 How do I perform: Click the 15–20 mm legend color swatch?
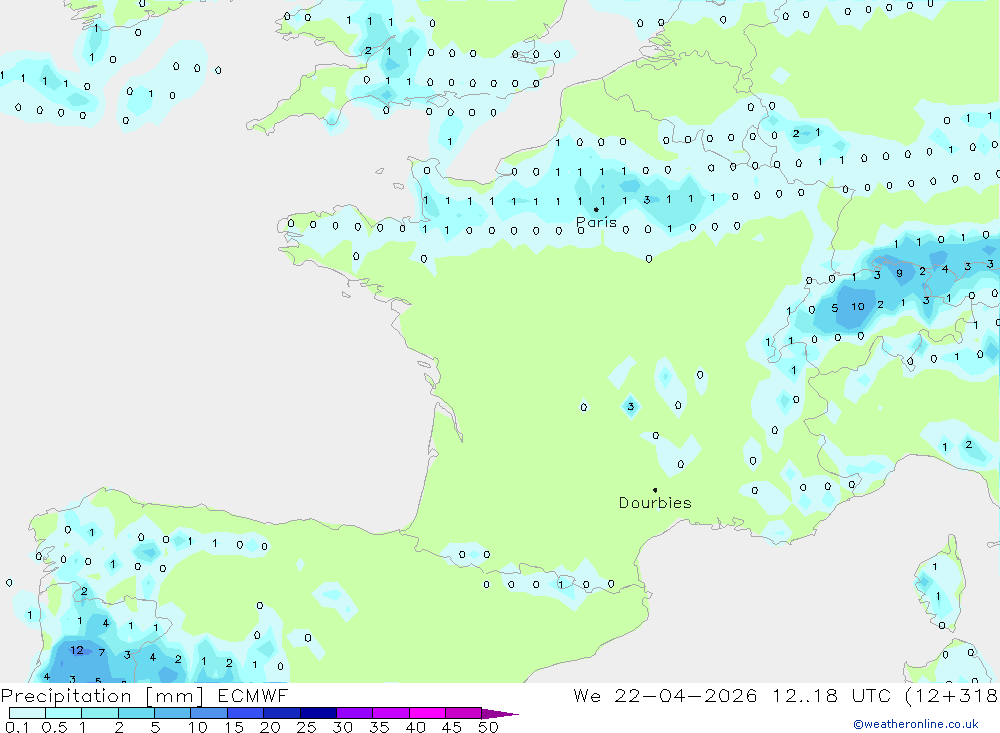pyautogui.click(x=246, y=713)
